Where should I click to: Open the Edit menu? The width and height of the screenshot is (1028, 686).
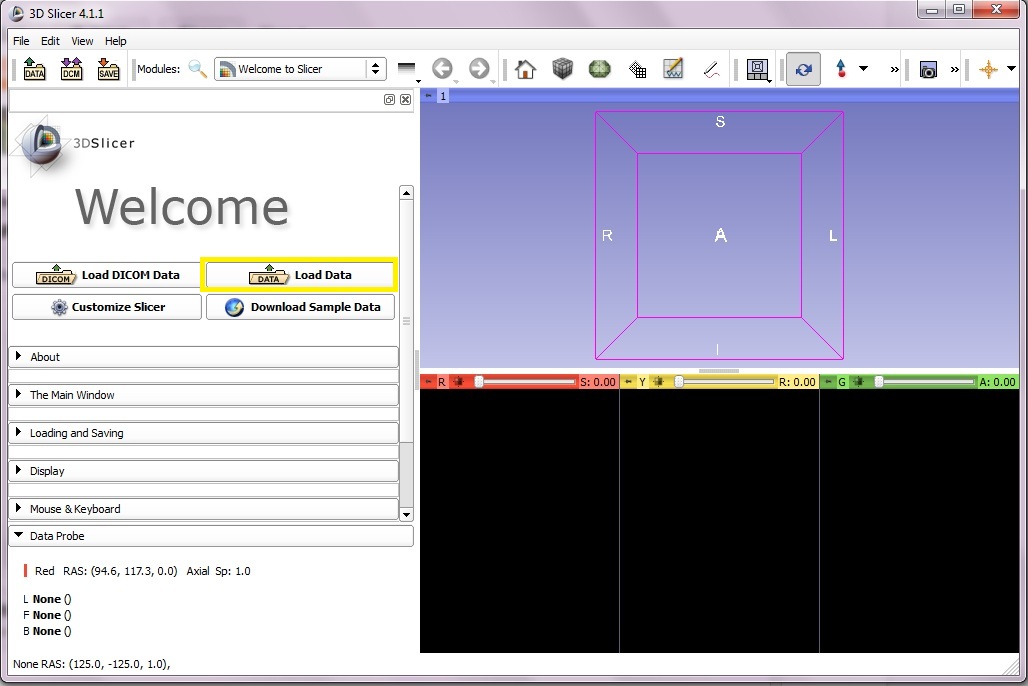[x=50, y=41]
